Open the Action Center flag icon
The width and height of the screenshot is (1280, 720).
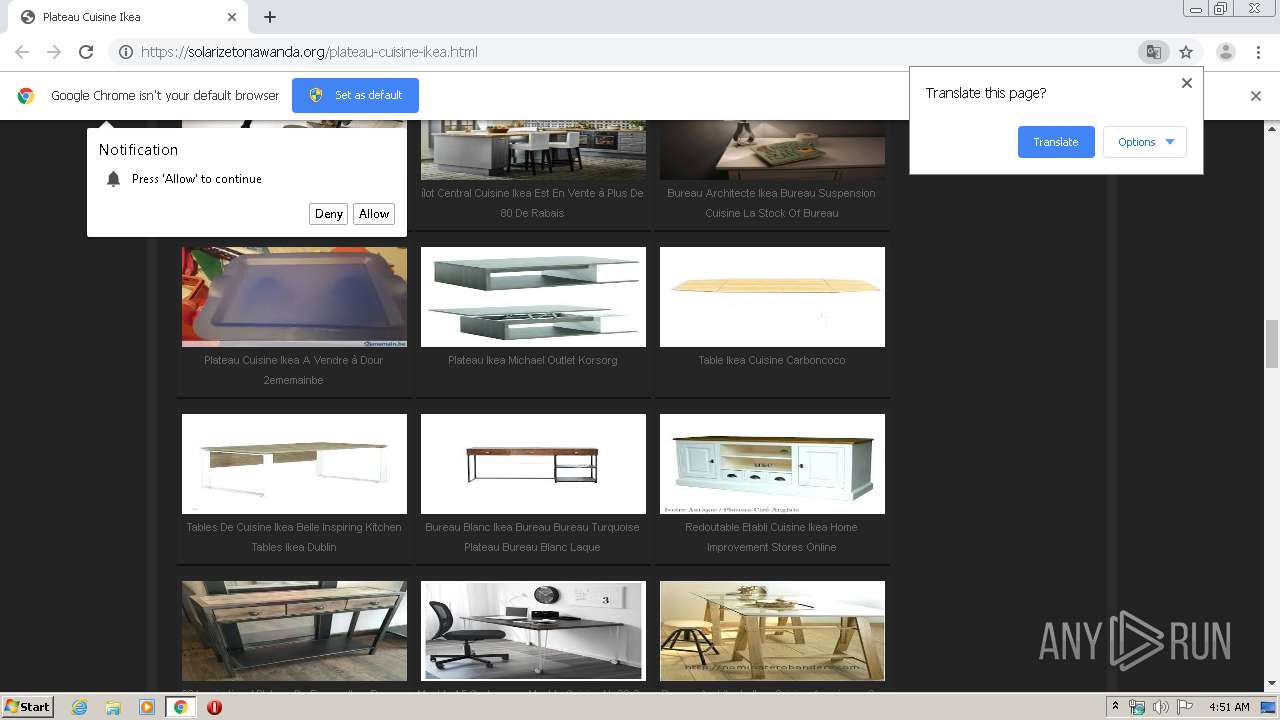click(1185, 707)
